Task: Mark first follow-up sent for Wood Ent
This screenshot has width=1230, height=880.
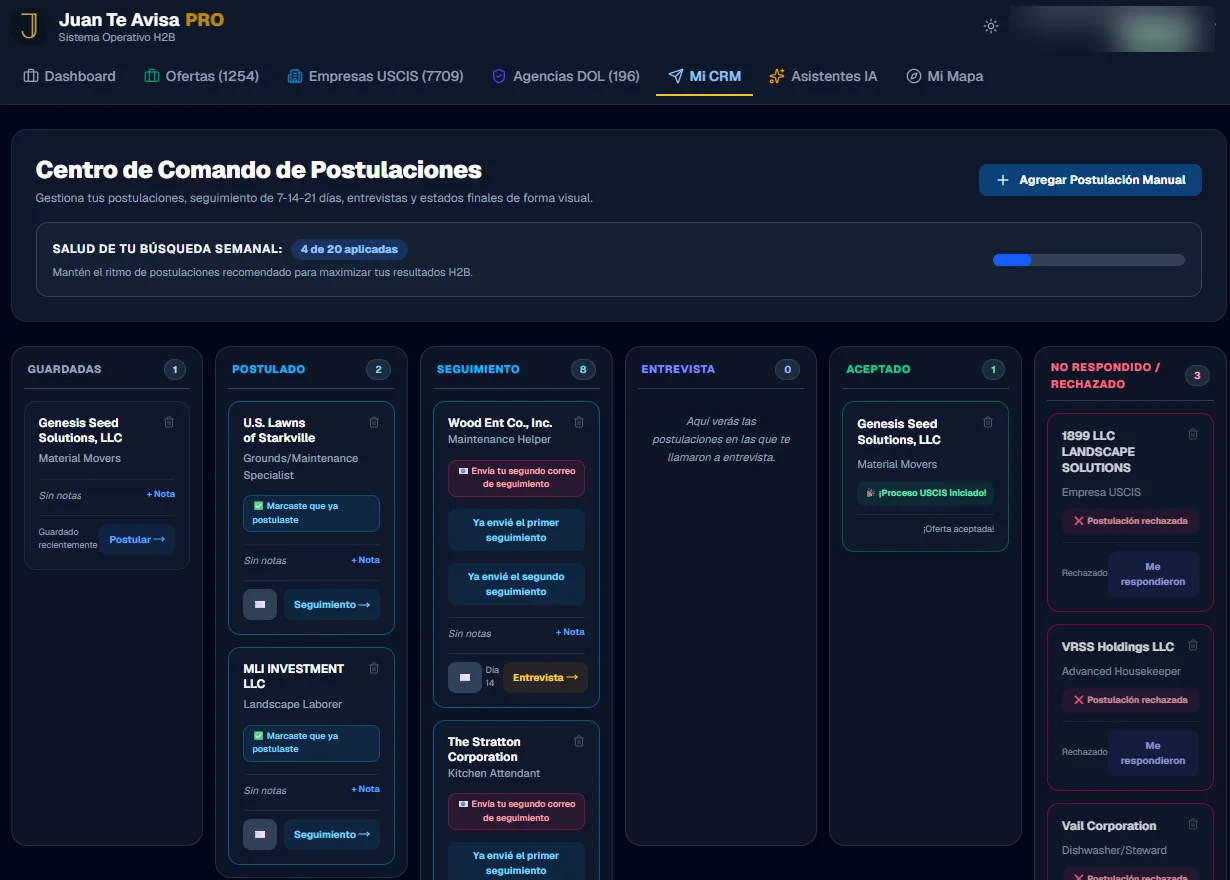Action: [516, 530]
